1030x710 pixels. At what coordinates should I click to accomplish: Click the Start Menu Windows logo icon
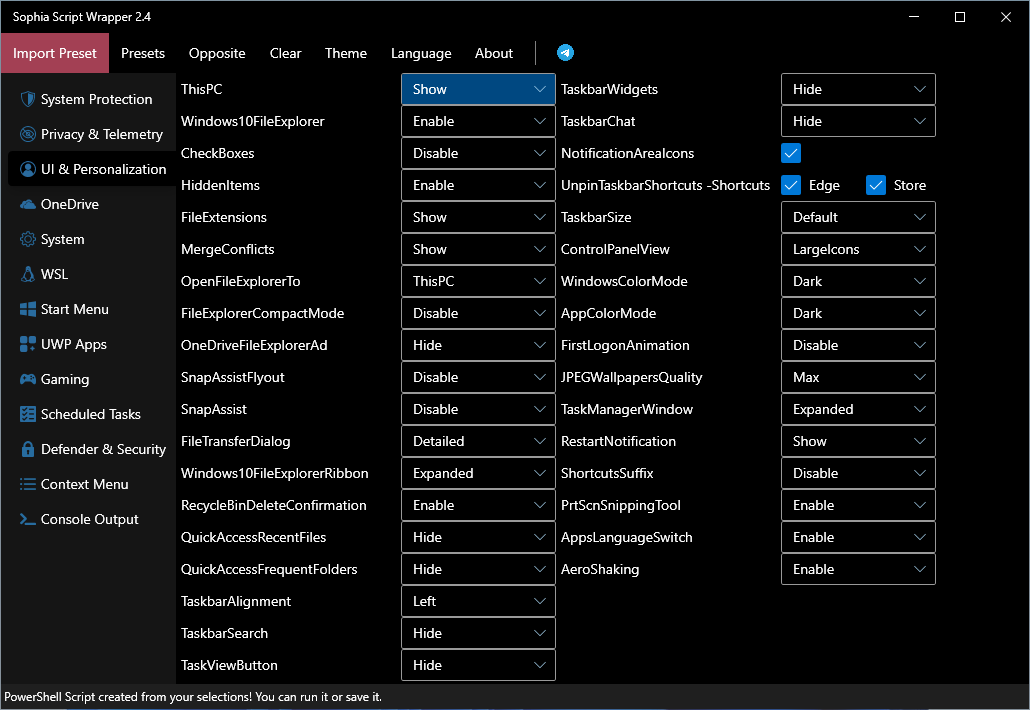(x=28, y=309)
